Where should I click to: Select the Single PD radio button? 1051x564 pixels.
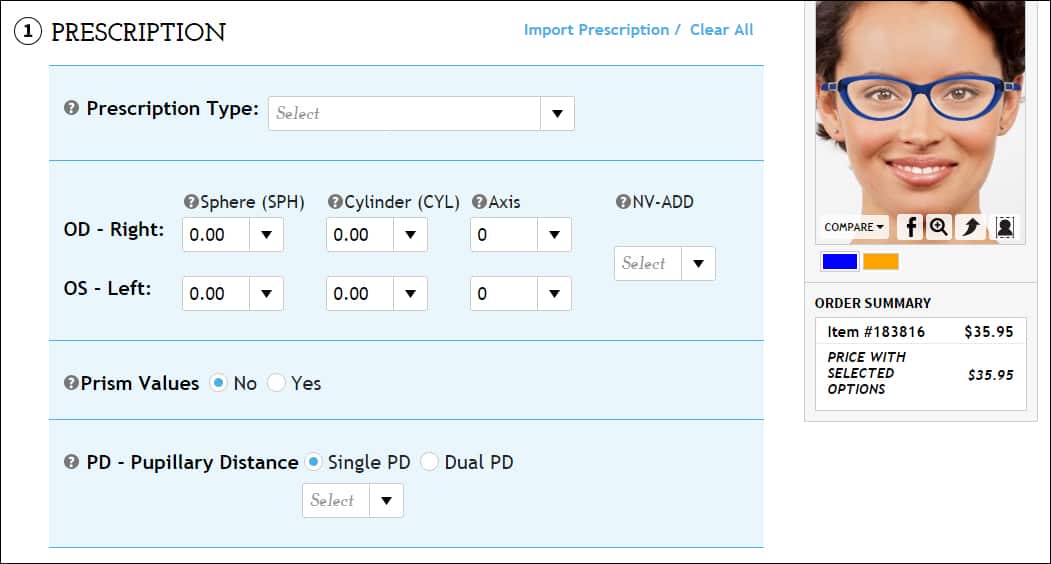tap(314, 462)
